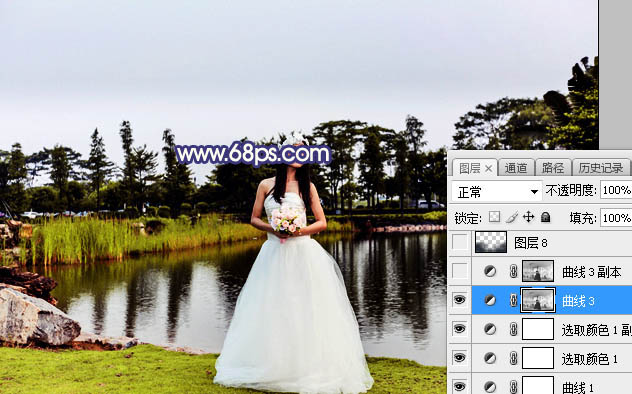Viewport: 632px width, 394px height.
Task: Select the 图层 tab
Action: 469,168
